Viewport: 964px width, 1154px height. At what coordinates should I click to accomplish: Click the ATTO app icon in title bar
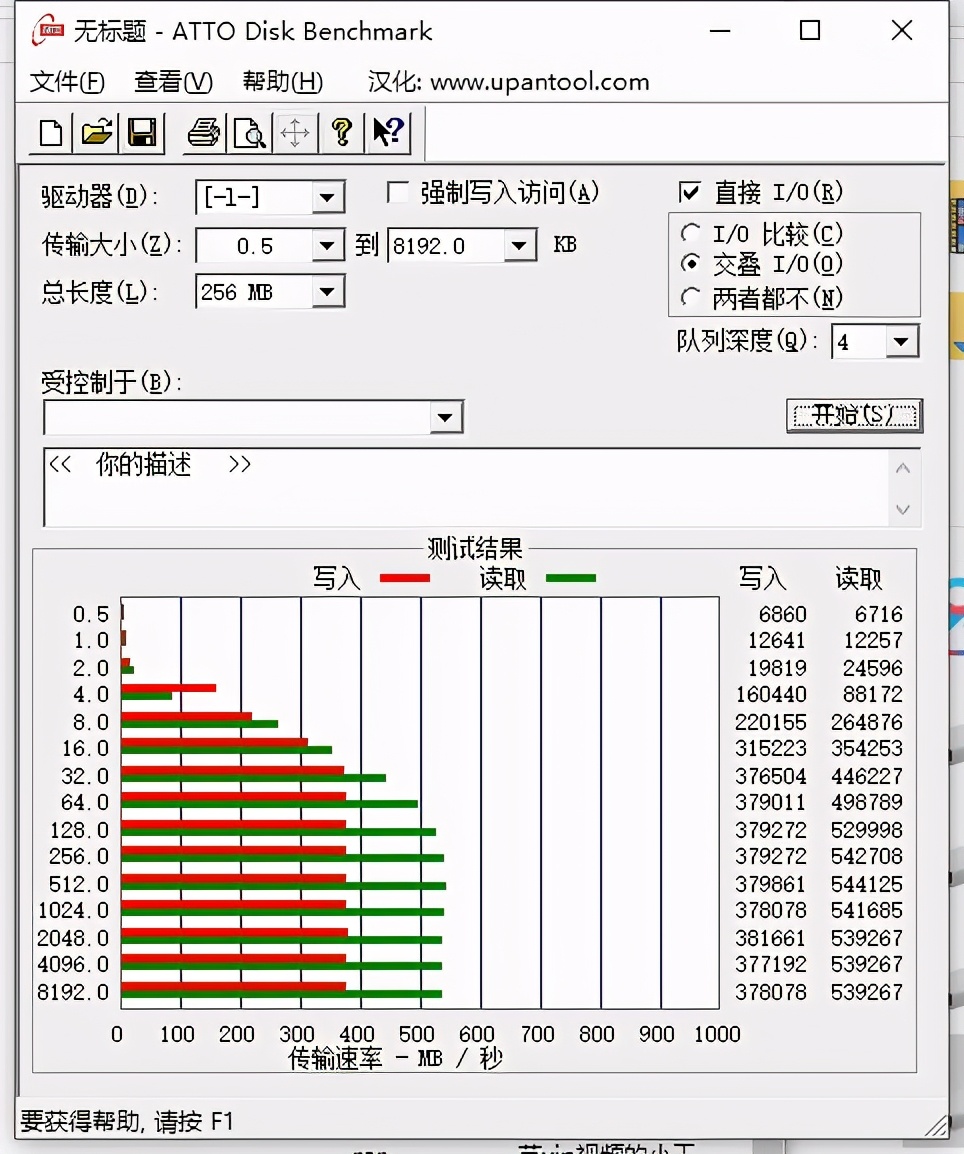pos(47,30)
